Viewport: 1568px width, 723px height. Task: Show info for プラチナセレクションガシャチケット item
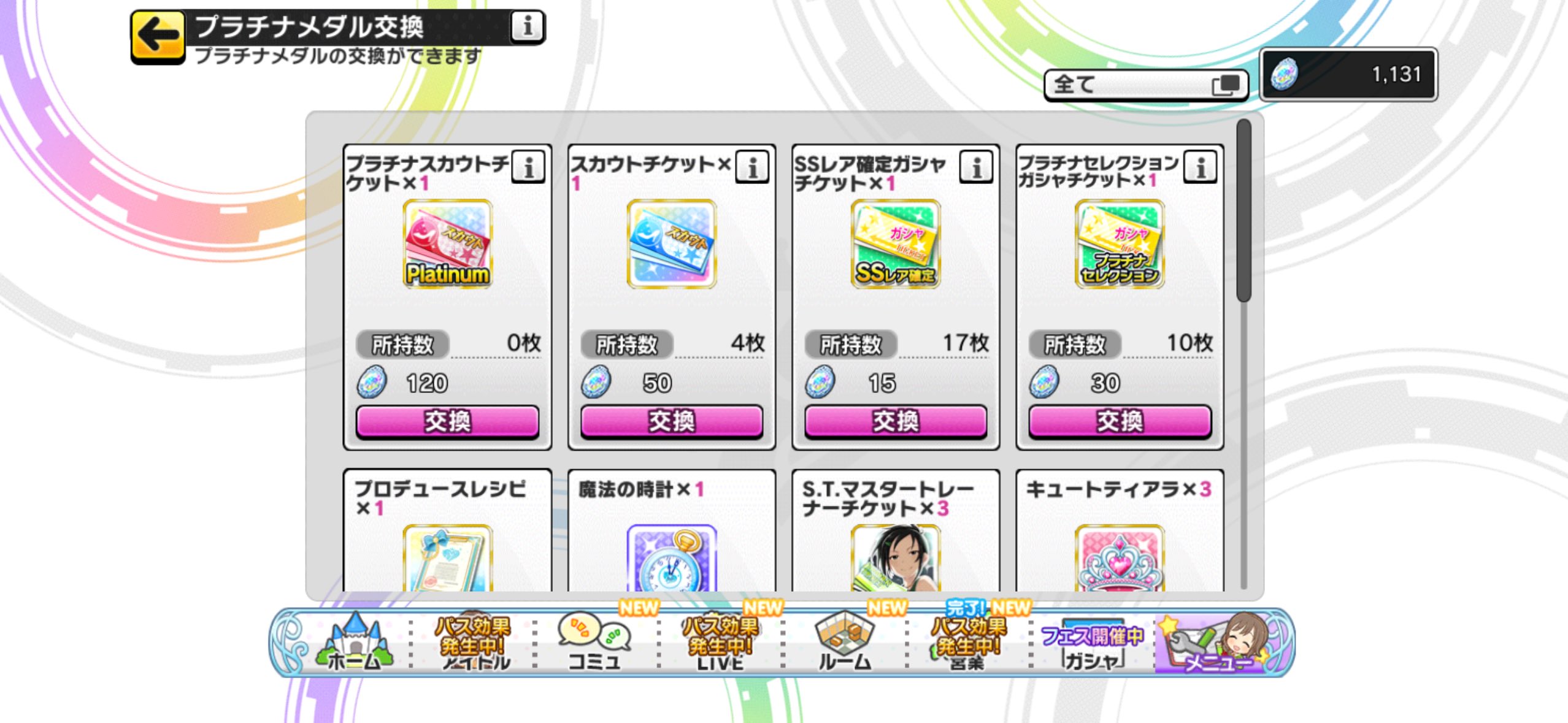click(x=1201, y=167)
